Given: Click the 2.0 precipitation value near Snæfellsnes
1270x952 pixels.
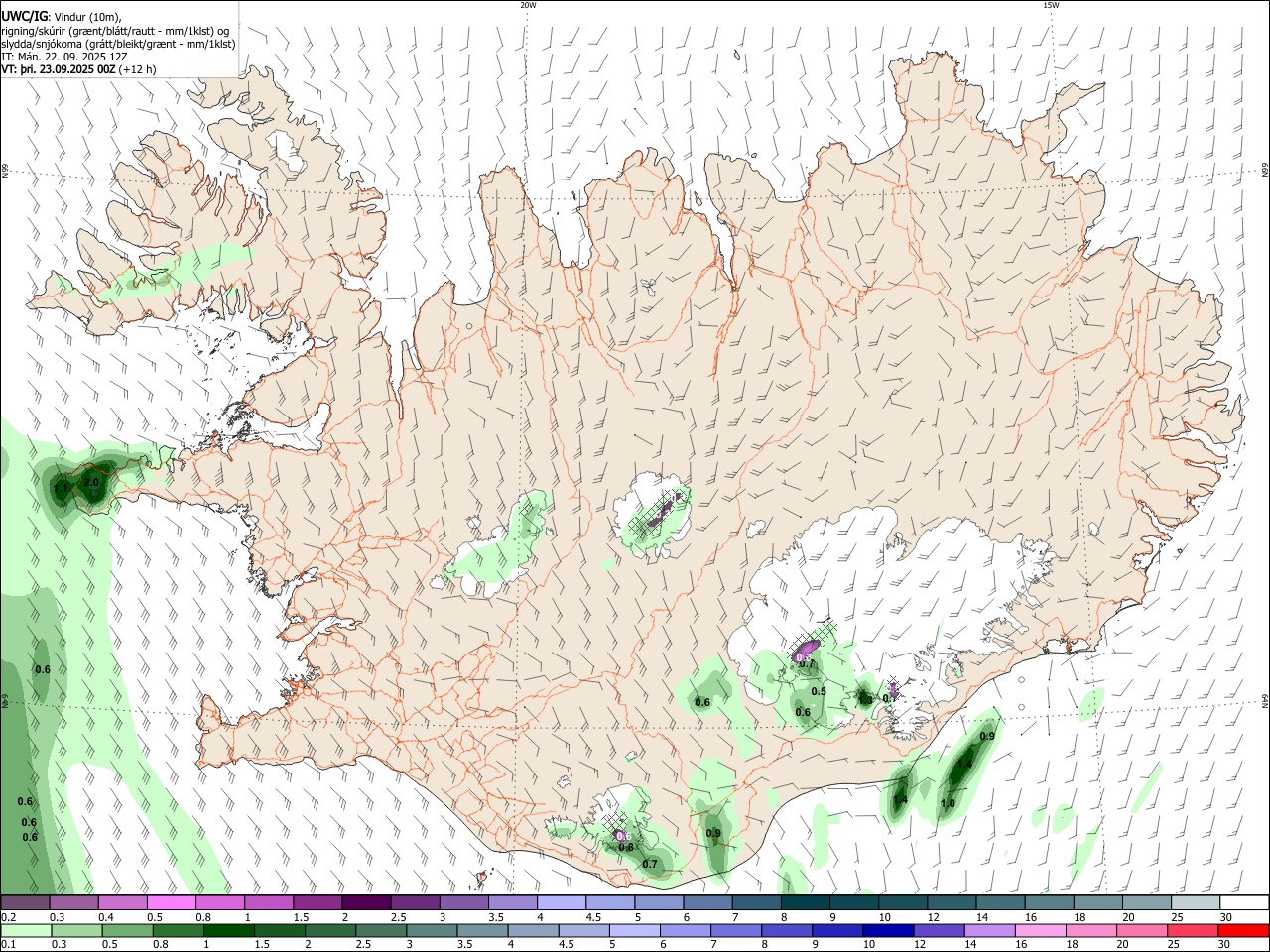Looking at the screenshot, I should (92, 483).
